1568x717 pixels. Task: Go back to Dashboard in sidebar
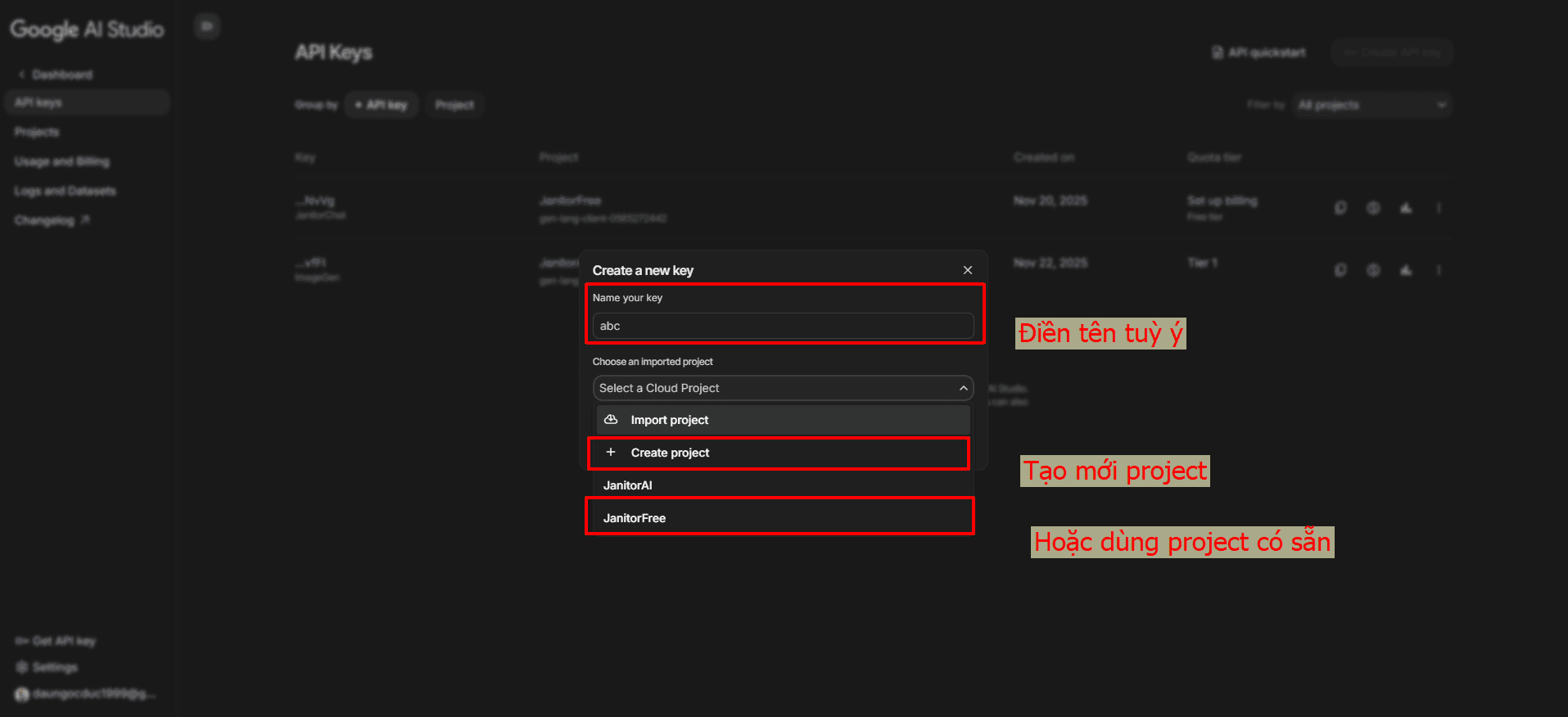click(55, 74)
